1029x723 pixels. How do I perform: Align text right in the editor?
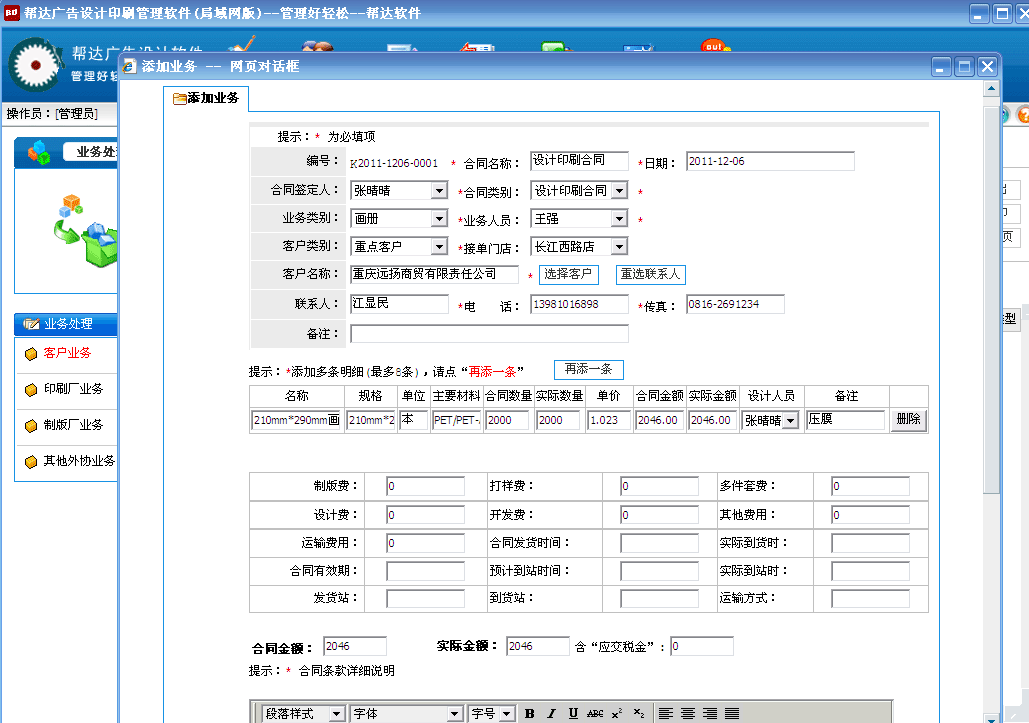[x=709, y=714]
